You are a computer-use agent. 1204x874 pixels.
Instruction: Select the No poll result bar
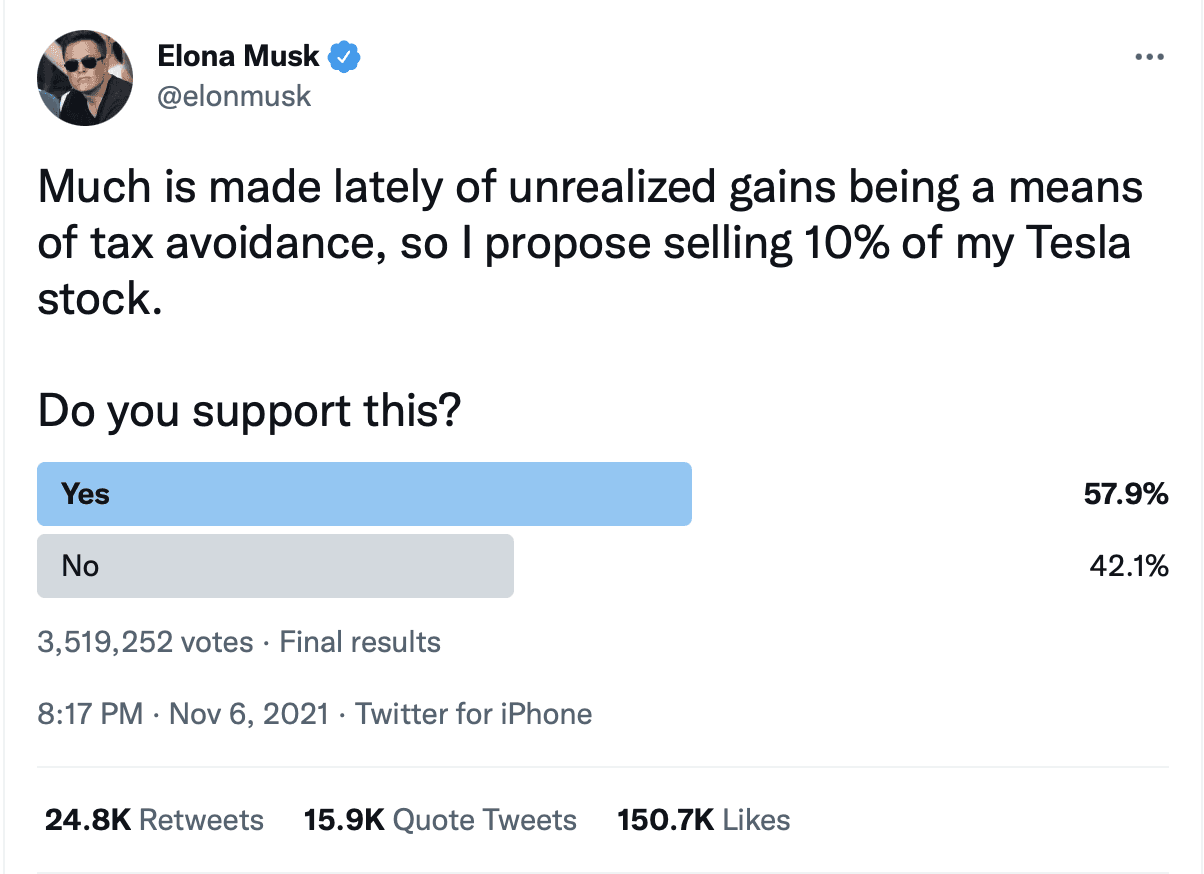pyautogui.click(x=275, y=566)
